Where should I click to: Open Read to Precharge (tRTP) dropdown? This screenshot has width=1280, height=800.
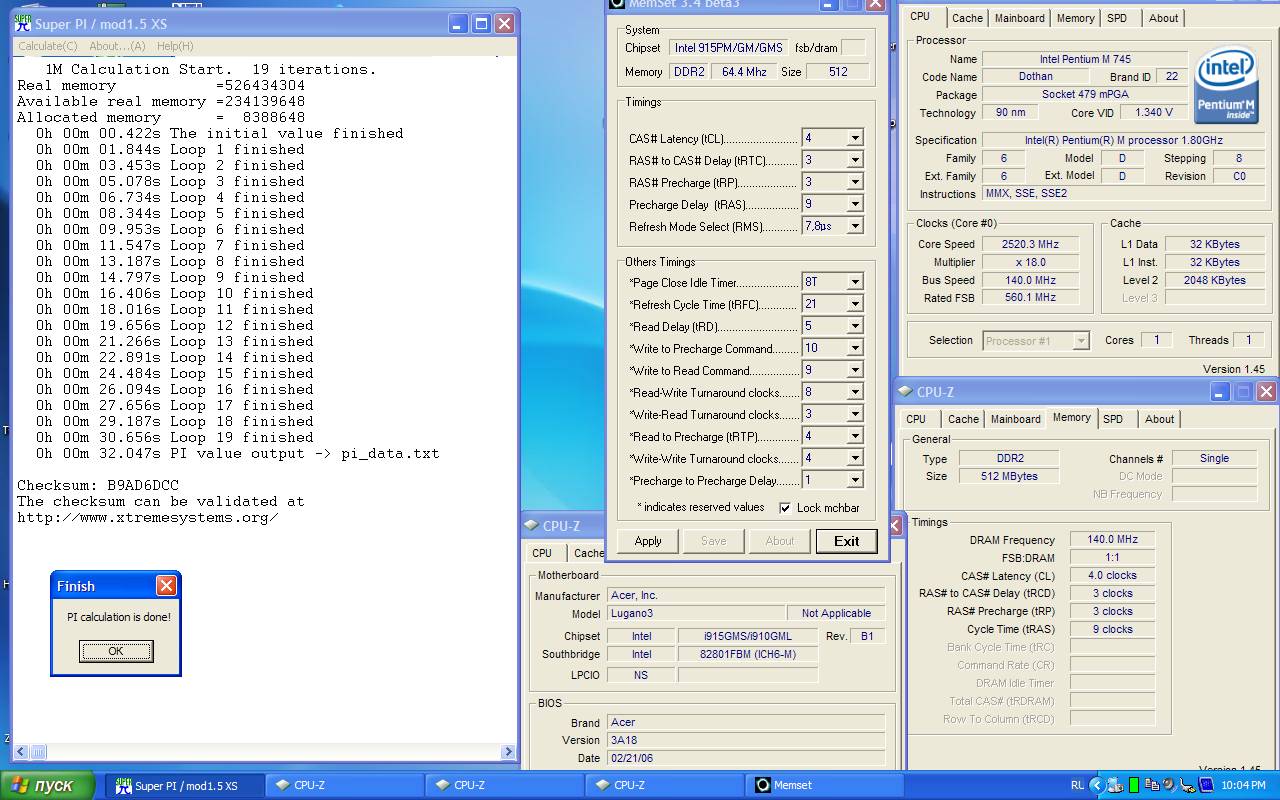tap(855, 436)
